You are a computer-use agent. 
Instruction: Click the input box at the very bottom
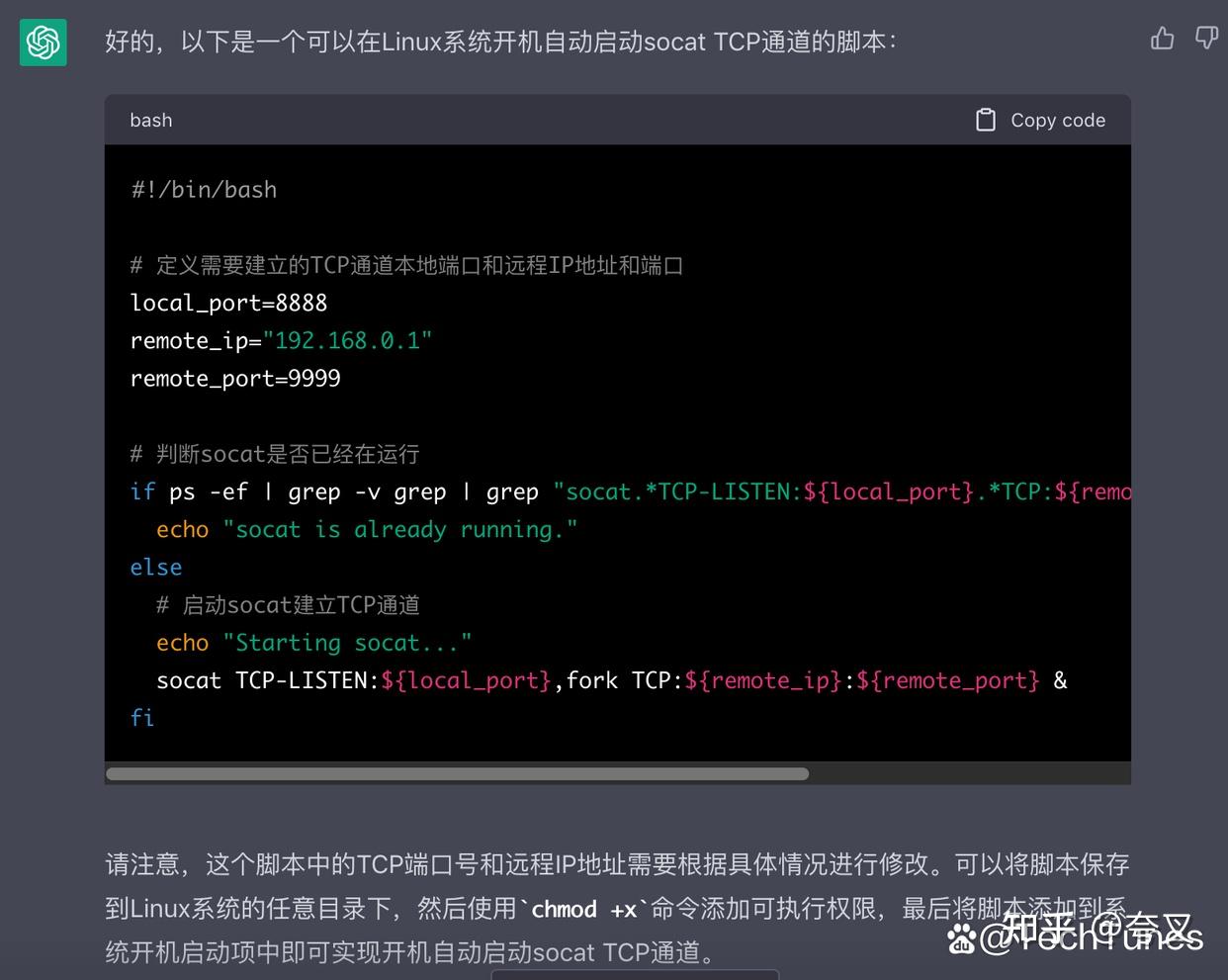634,974
